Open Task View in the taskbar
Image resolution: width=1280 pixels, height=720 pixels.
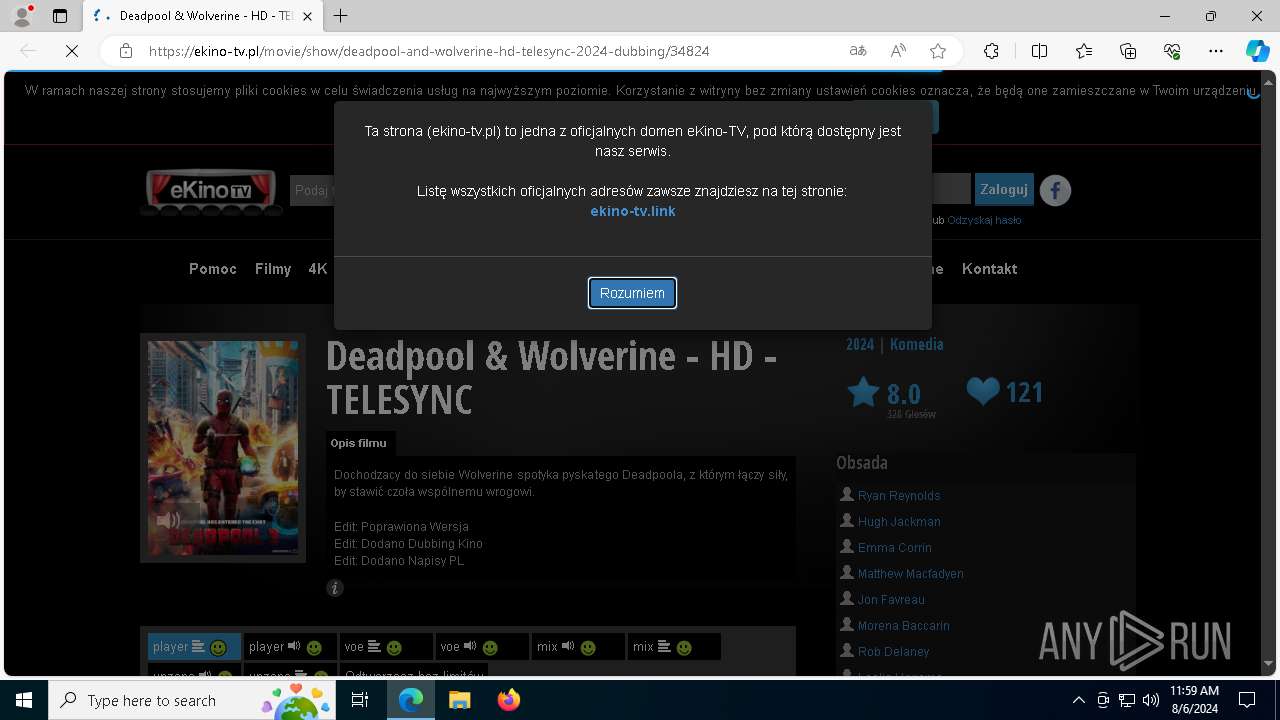(361, 700)
